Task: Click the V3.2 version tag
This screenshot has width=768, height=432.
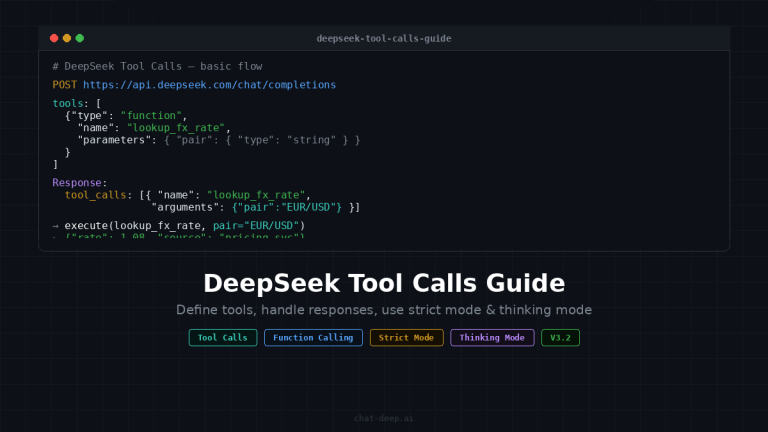Action: pyautogui.click(x=560, y=337)
